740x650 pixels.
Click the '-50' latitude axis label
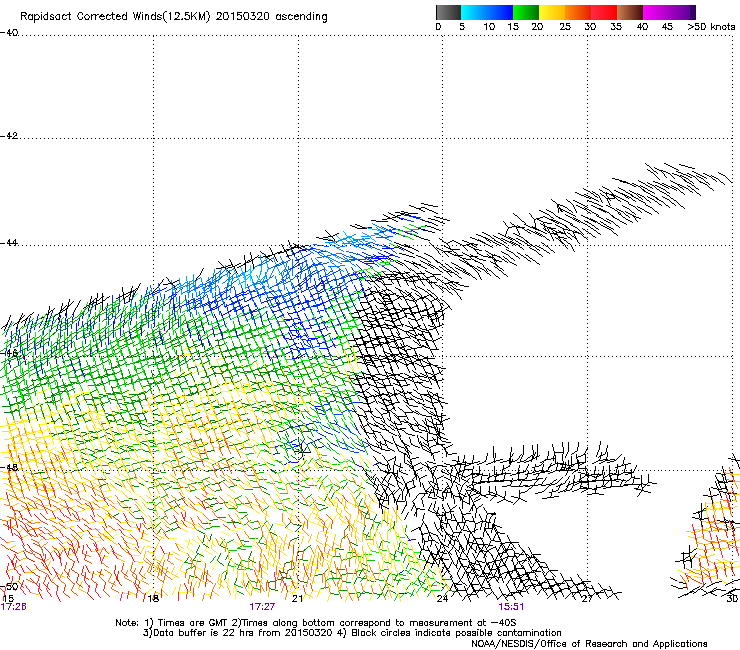[9, 587]
